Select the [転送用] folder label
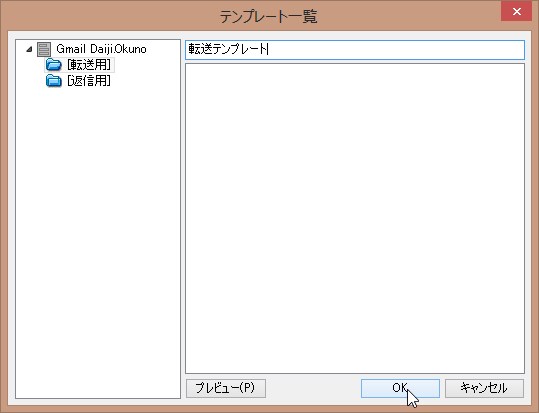This screenshot has width=539, height=413. point(89,65)
